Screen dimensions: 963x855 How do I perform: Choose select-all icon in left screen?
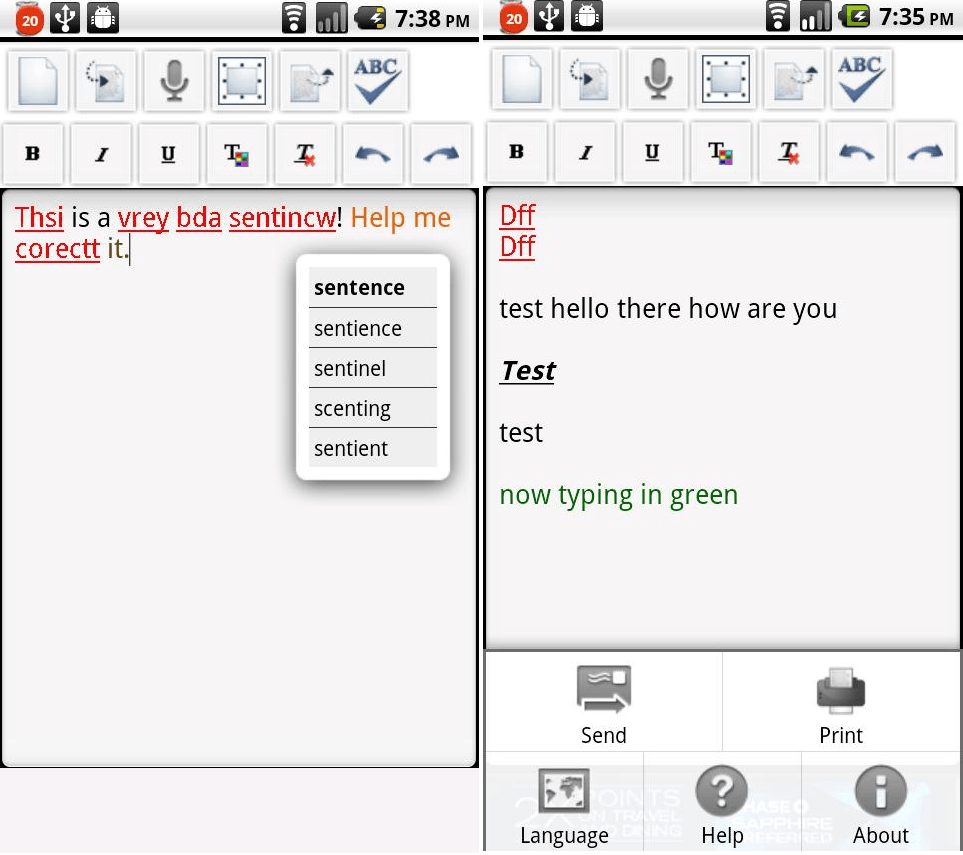[x=242, y=81]
